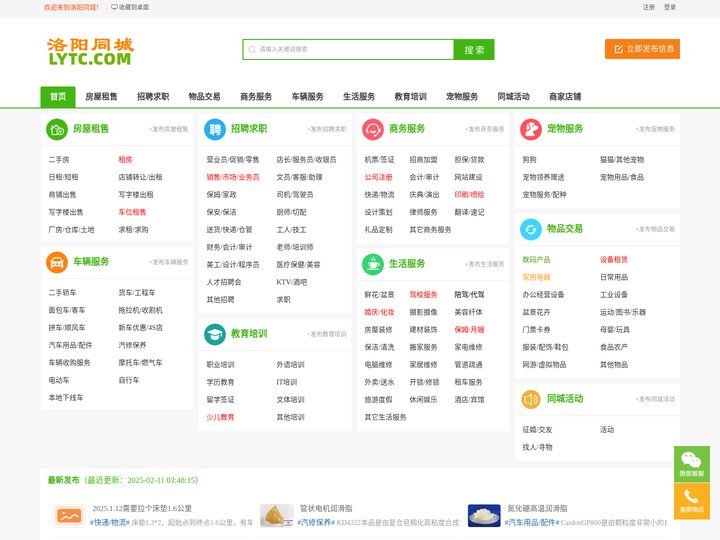Open the 找人/寻物 link
Image resolution: width=720 pixels, height=540 pixels.
pyautogui.click(x=537, y=447)
